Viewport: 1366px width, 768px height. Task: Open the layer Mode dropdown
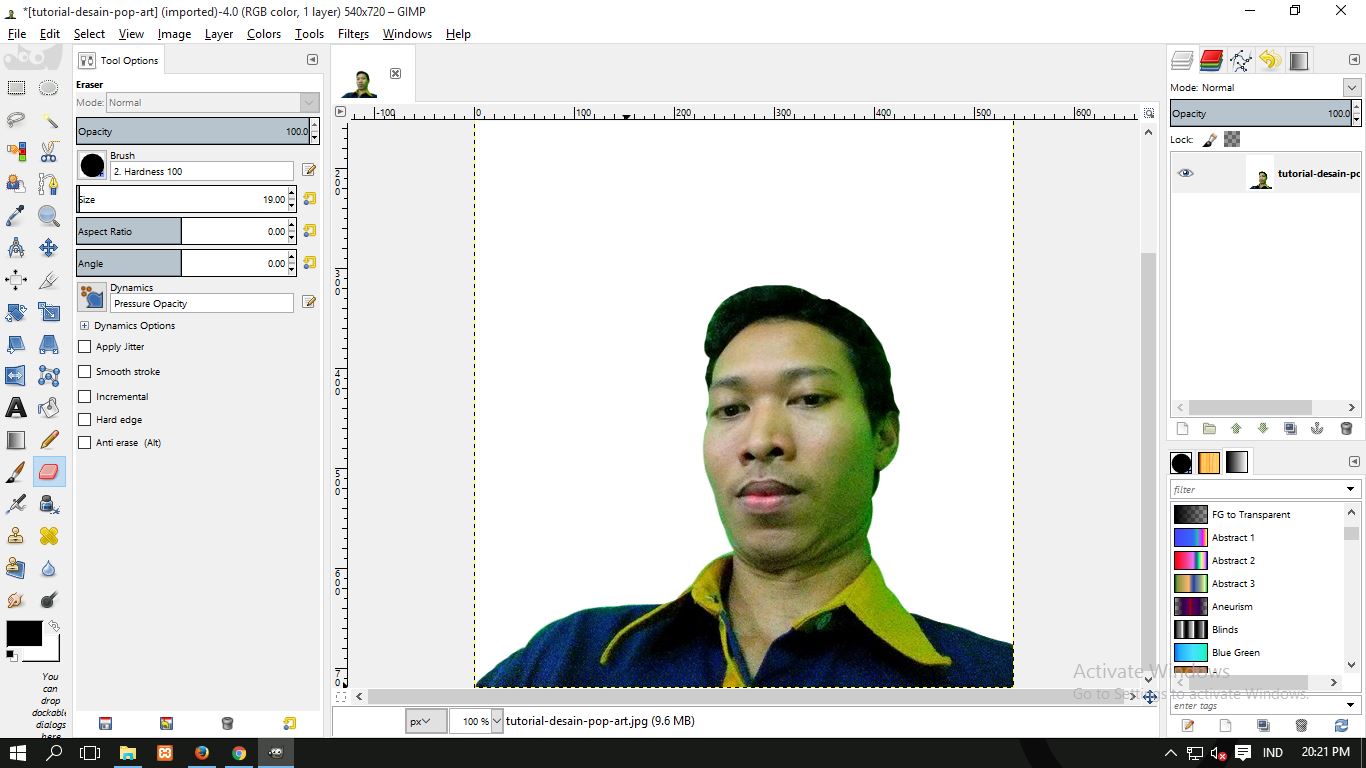[x=1352, y=87]
